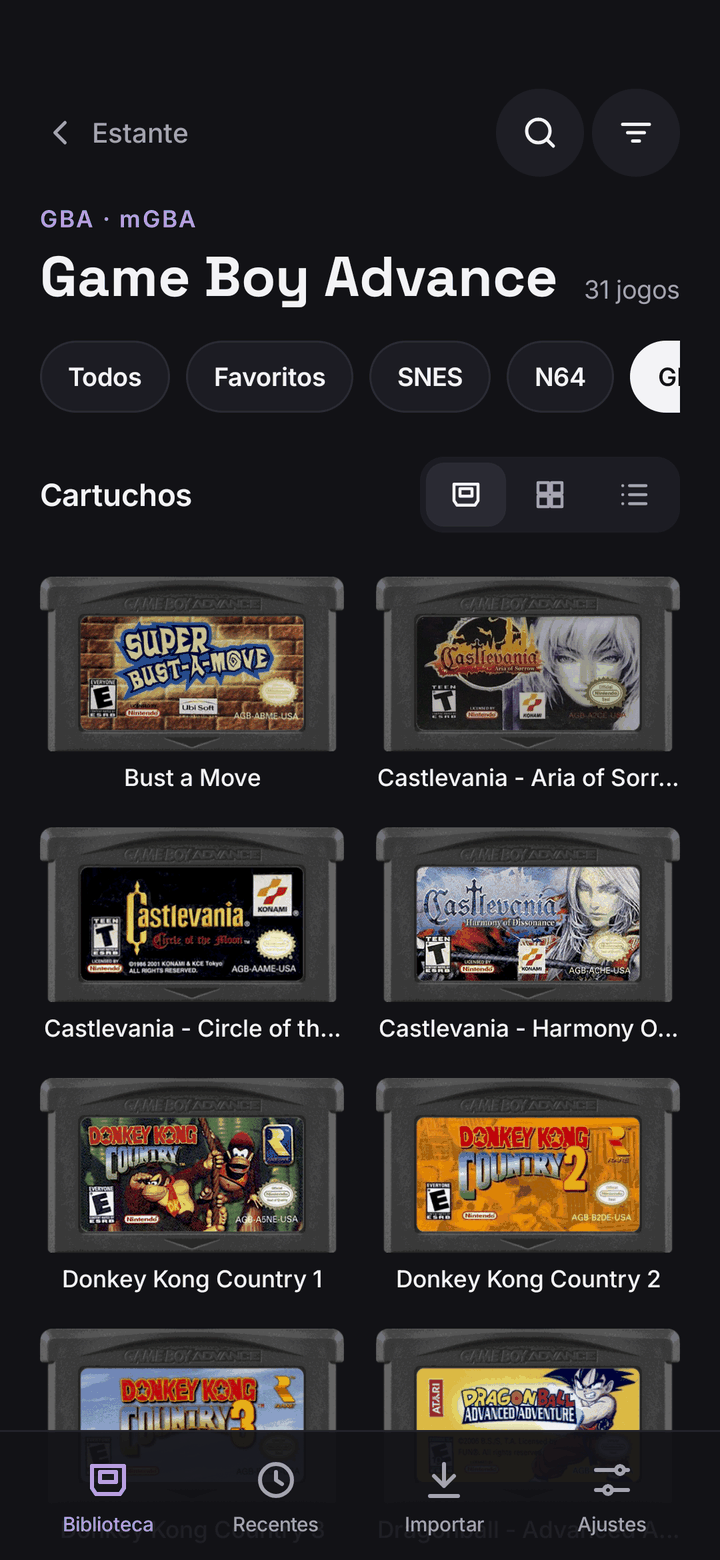Select the Favoritos filter chip
This screenshot has height=1560, width=720.
270,377
